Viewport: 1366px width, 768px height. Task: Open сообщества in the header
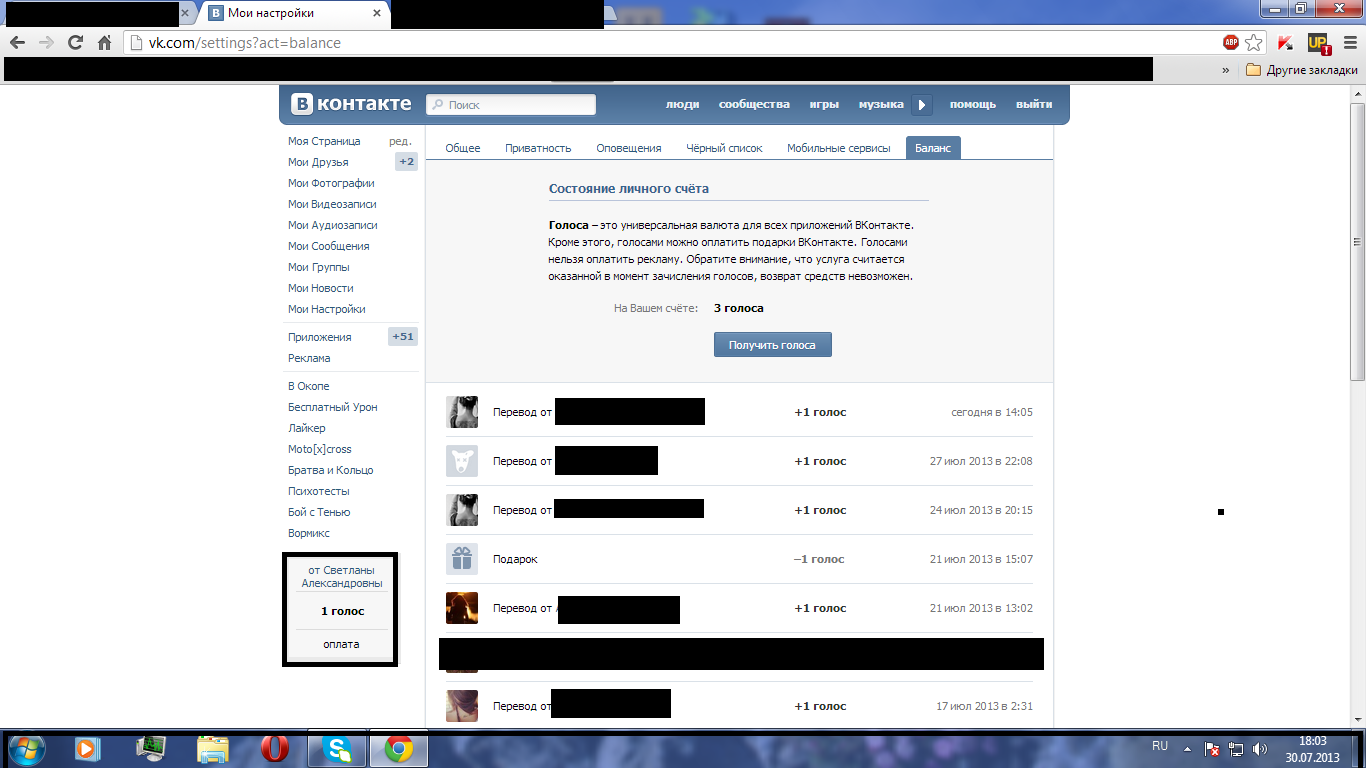coord(754,104)
